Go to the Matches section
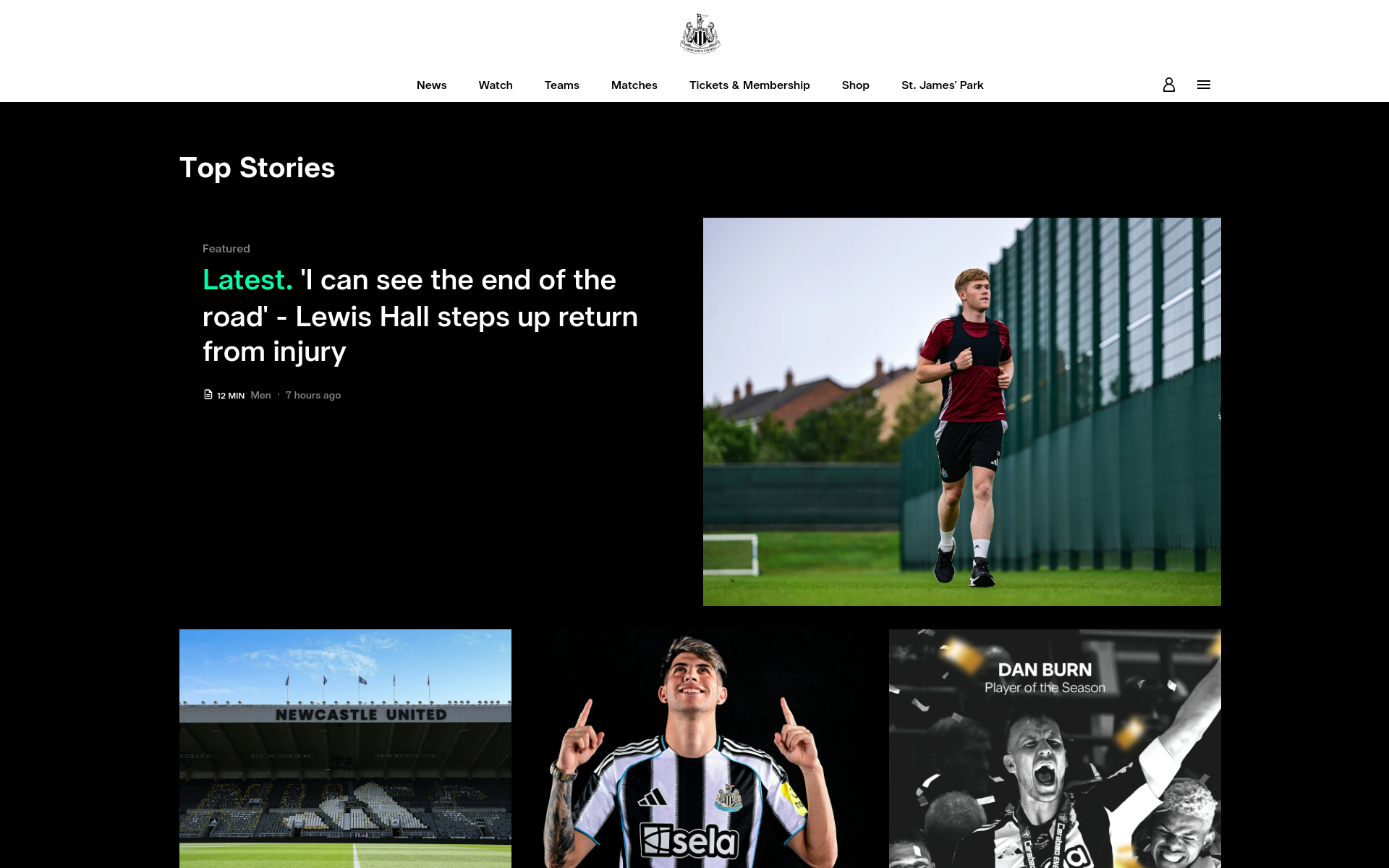Screen dimensions: 1389x868 (x=634, y=85)
